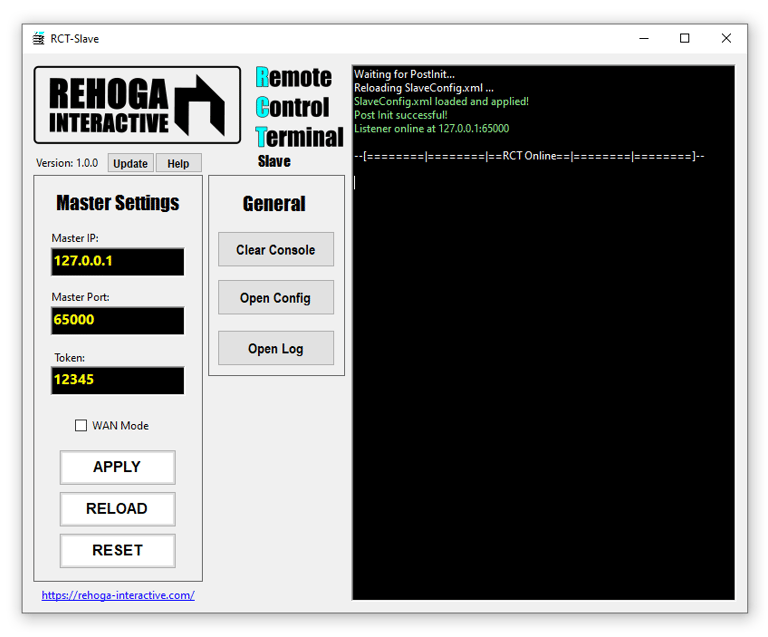Click 'Waiting for PostInit...' console line

pos(404,74)
